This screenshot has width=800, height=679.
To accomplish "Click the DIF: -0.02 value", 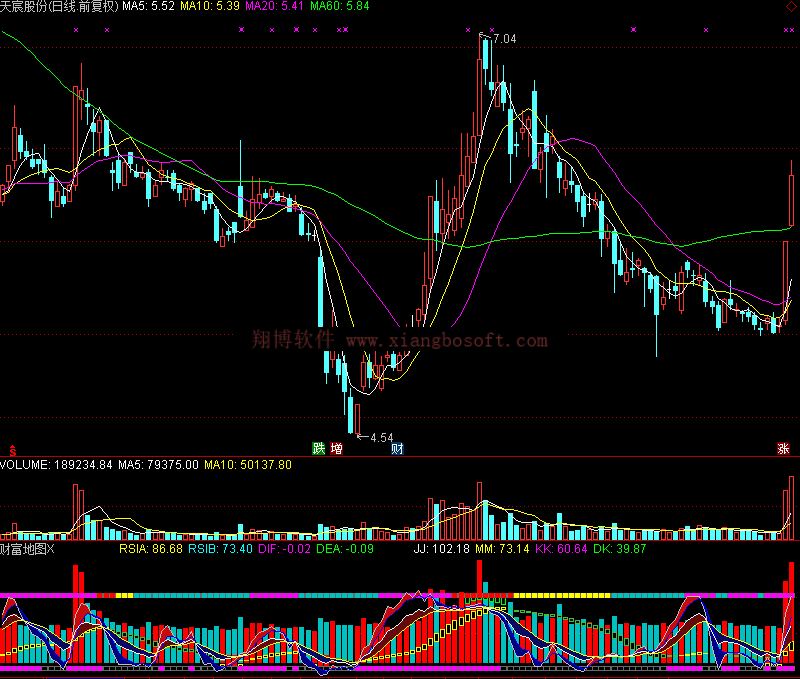I will [x=284, y=549].
